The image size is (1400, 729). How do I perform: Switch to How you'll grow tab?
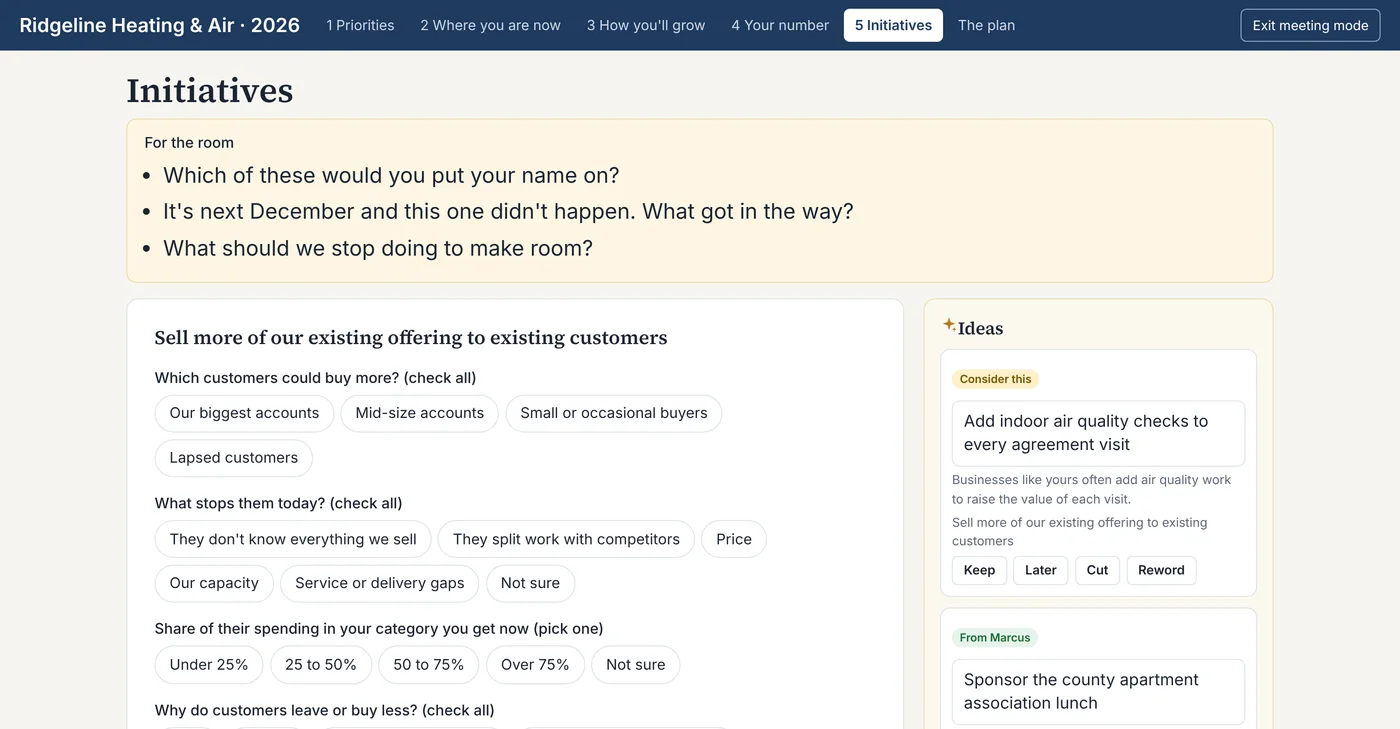pyautogui.click(x=646, y=25)
